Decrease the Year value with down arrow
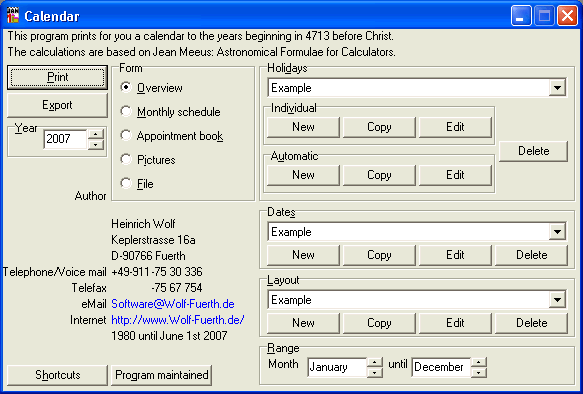Image resolution: width=583 pixels, height=394 pixels. tap(96, 144)
